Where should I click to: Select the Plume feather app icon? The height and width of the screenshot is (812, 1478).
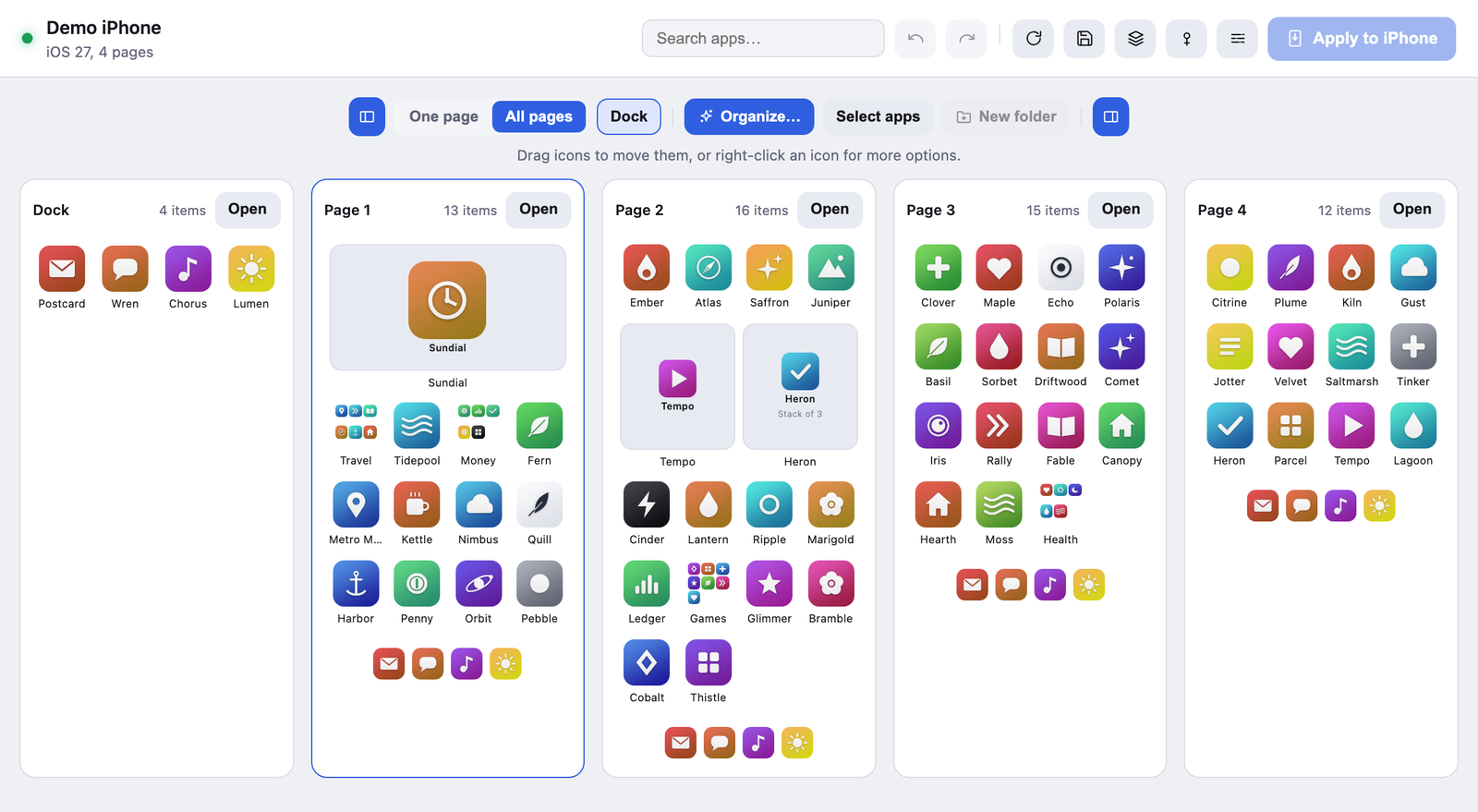coord(1290,268)
